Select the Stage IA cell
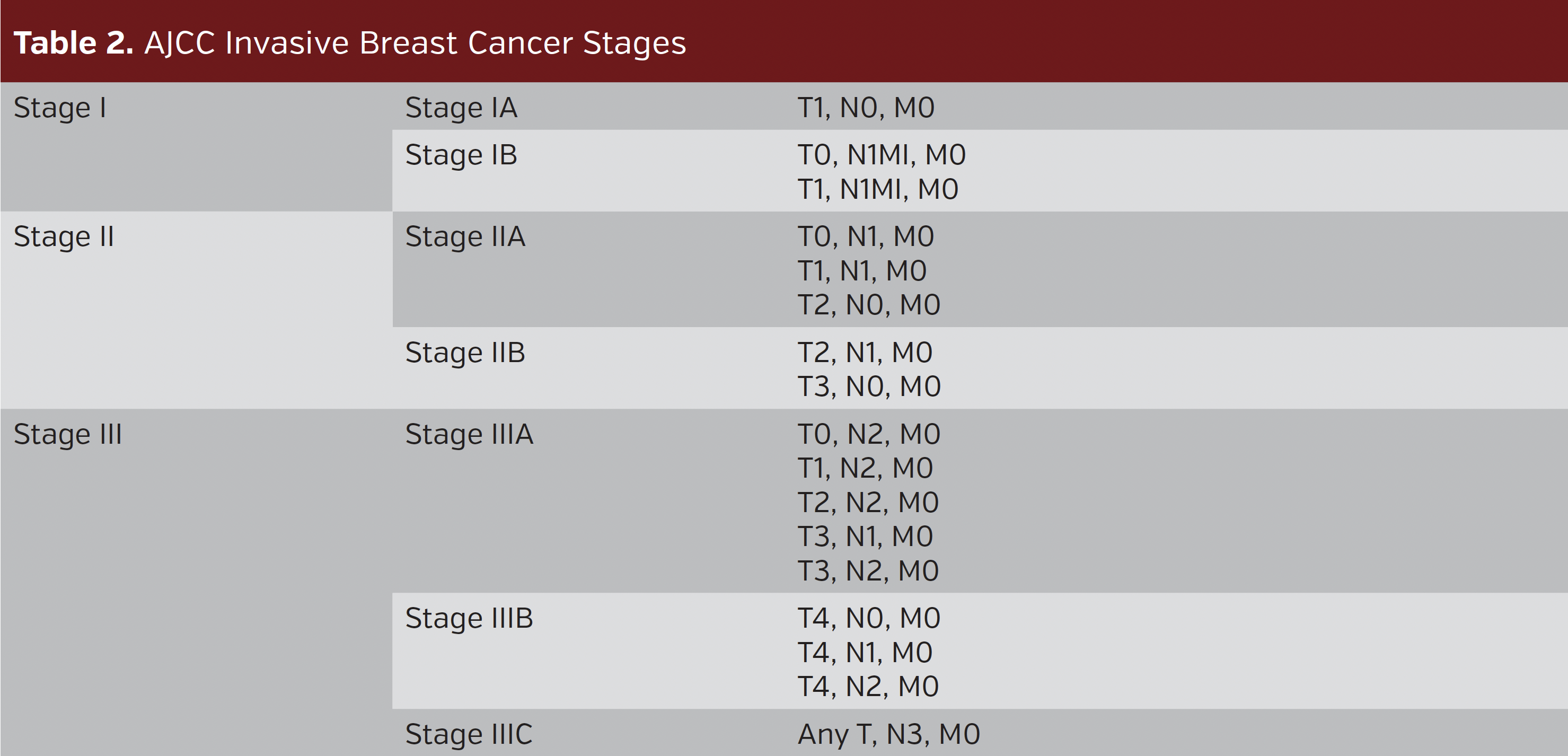1568x756 pixels. pos(461,108)
